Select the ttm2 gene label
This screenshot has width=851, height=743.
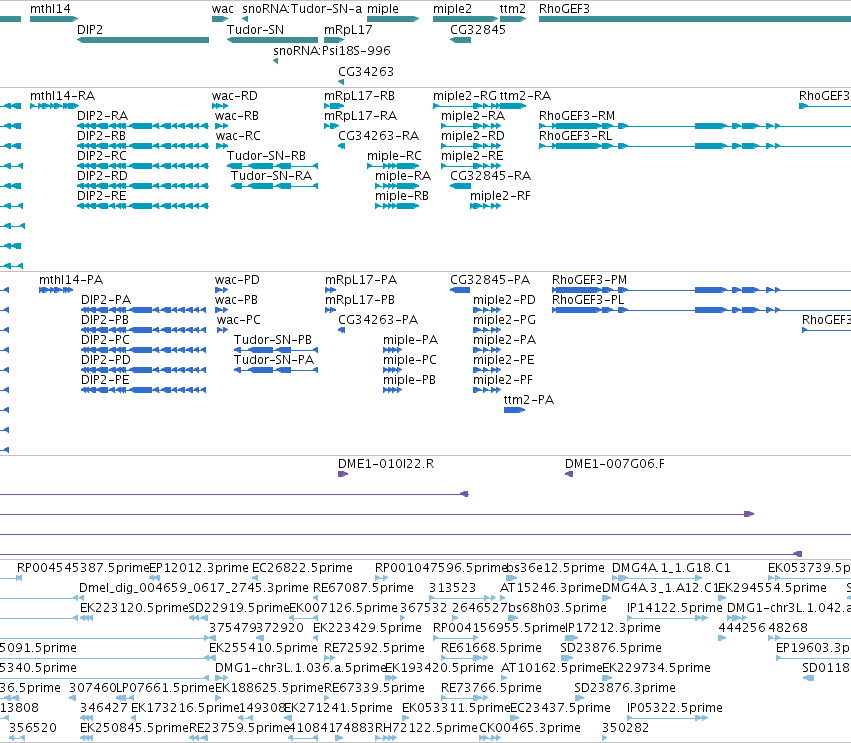click(x=513, y=9)
